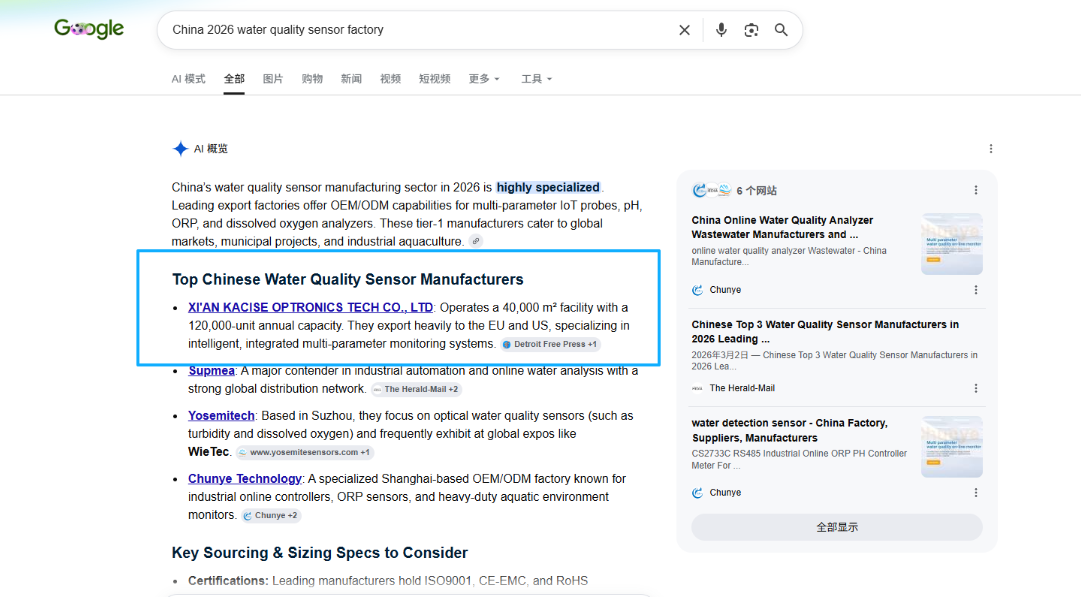Click 全部显示 show all button
1081x604 pixels.
837,527
